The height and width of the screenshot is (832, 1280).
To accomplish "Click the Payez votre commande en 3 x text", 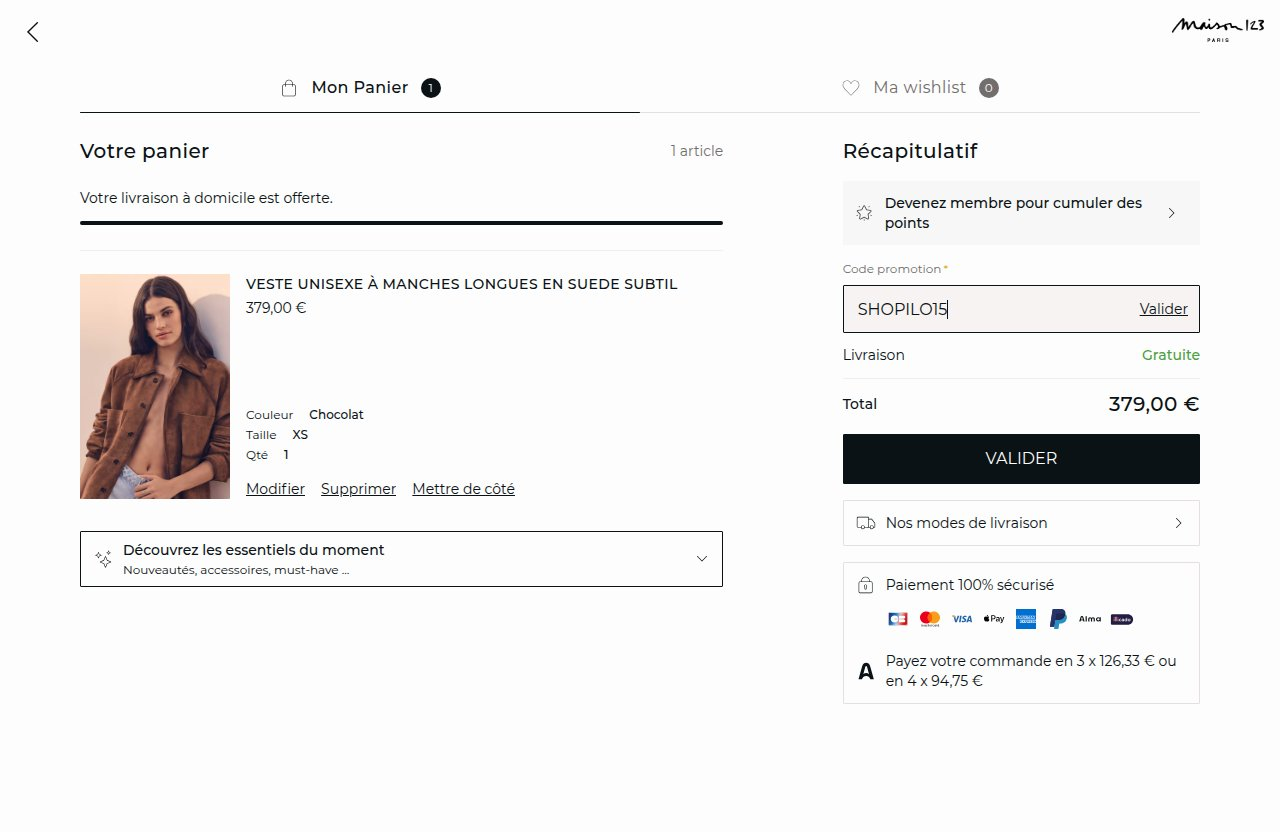I will [1031, 671].
